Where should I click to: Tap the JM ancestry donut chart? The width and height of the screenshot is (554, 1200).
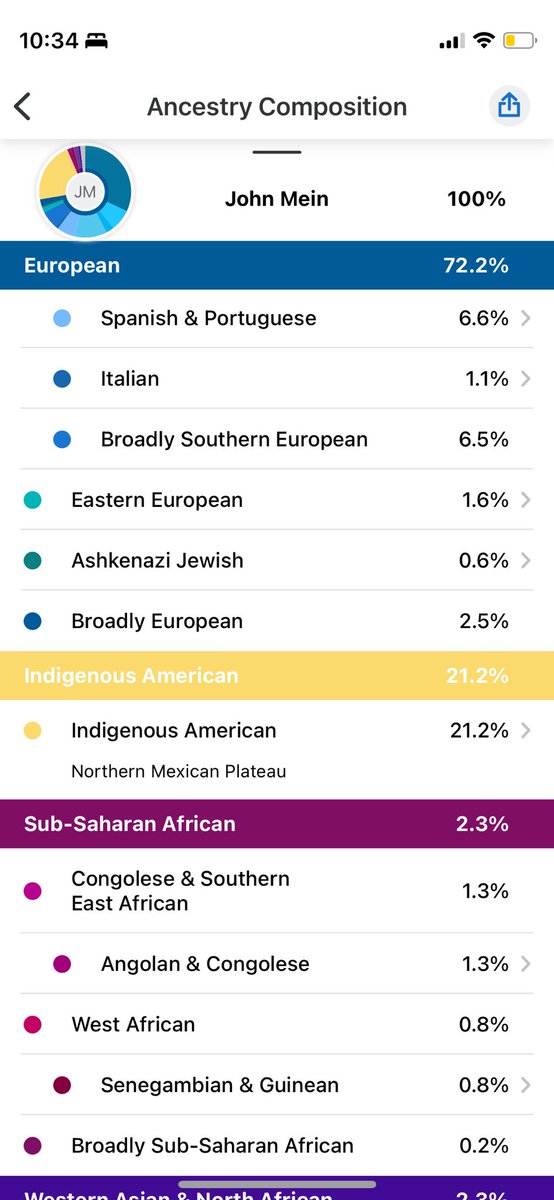click(x=85, y=190)
